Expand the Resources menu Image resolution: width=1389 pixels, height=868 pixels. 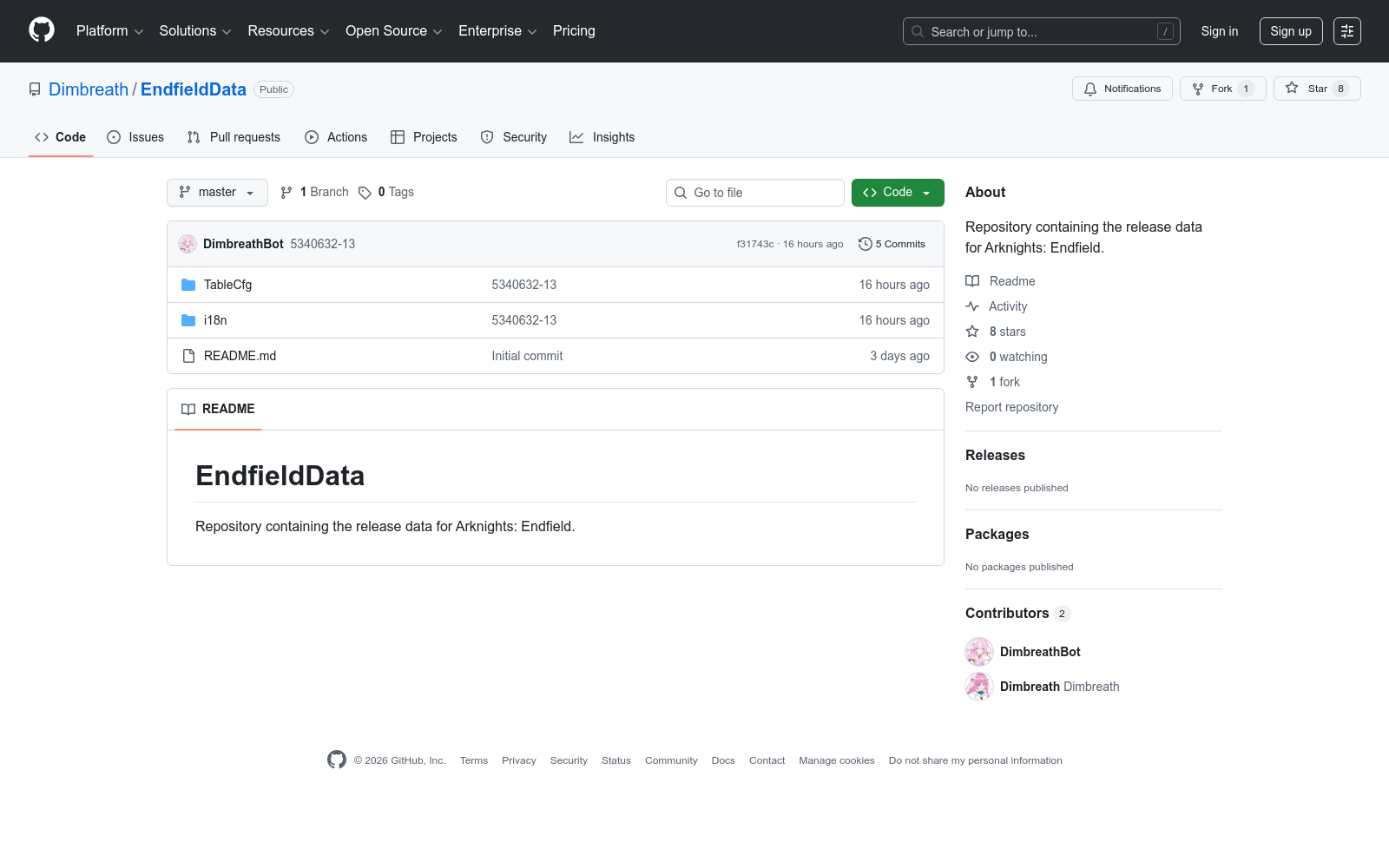pos(289,31)
